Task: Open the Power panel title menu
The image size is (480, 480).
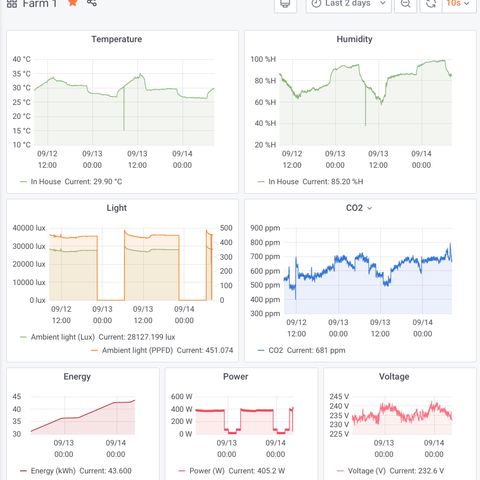Action: tap(236, 376)
